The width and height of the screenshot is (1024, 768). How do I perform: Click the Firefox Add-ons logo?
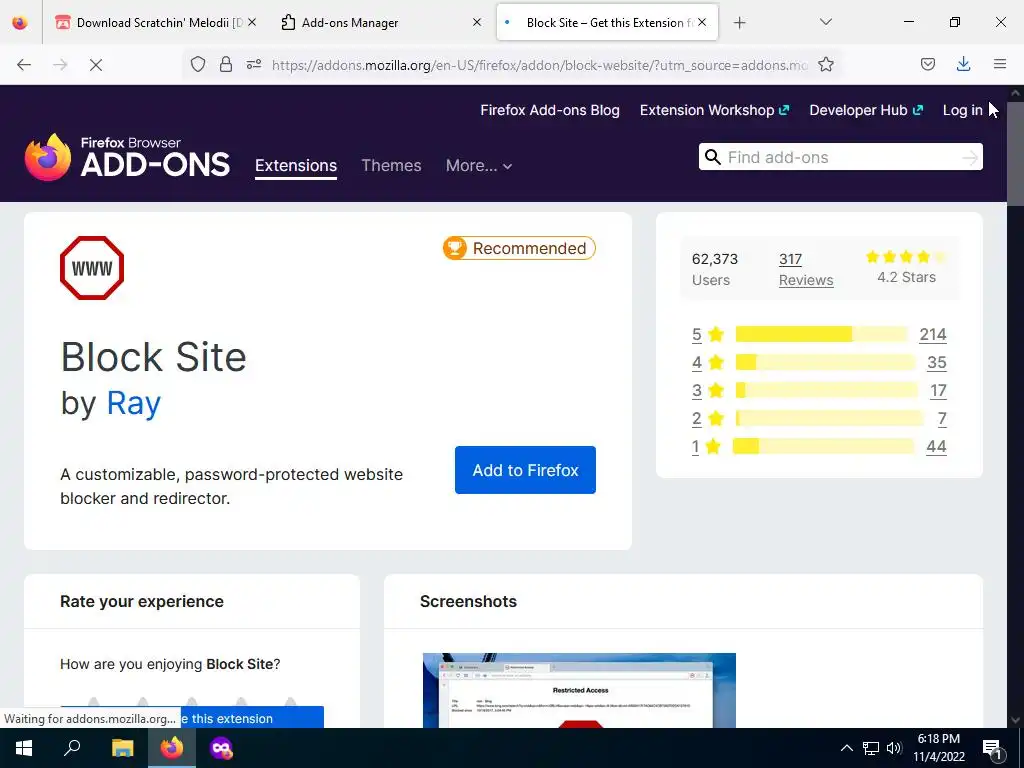pos(127,157)
